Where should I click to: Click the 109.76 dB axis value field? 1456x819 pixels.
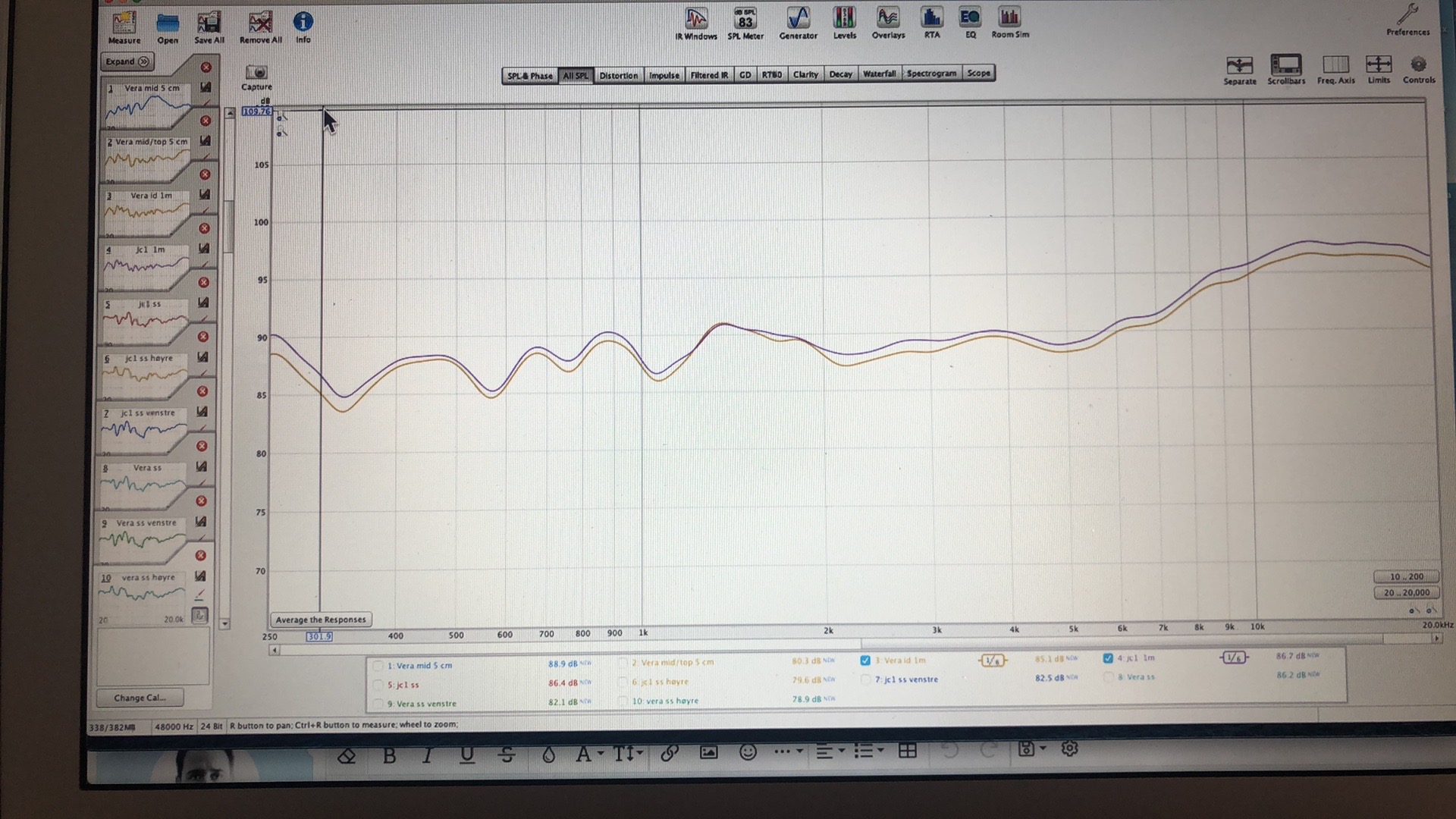[256, 111]
